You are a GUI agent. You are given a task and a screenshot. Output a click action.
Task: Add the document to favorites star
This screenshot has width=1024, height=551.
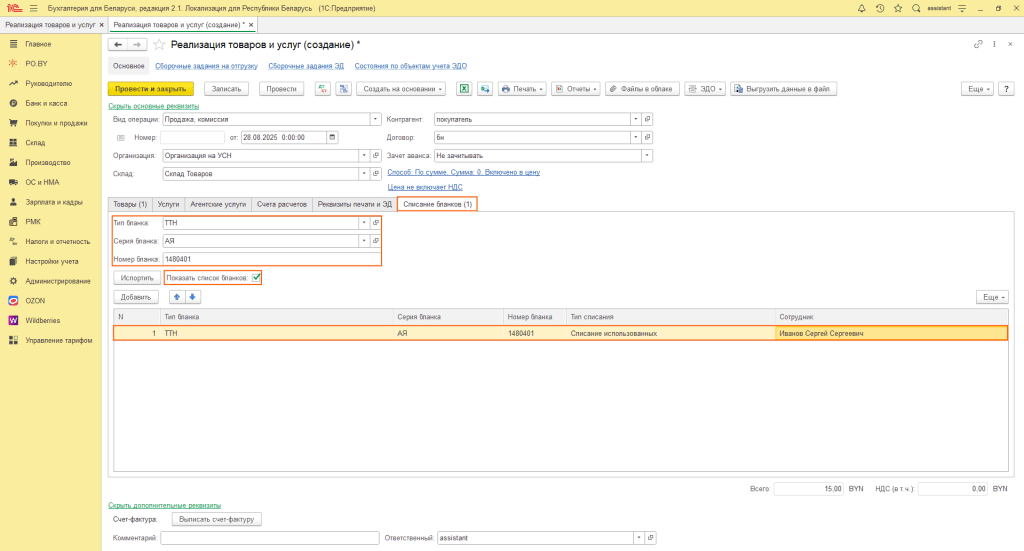159,44
